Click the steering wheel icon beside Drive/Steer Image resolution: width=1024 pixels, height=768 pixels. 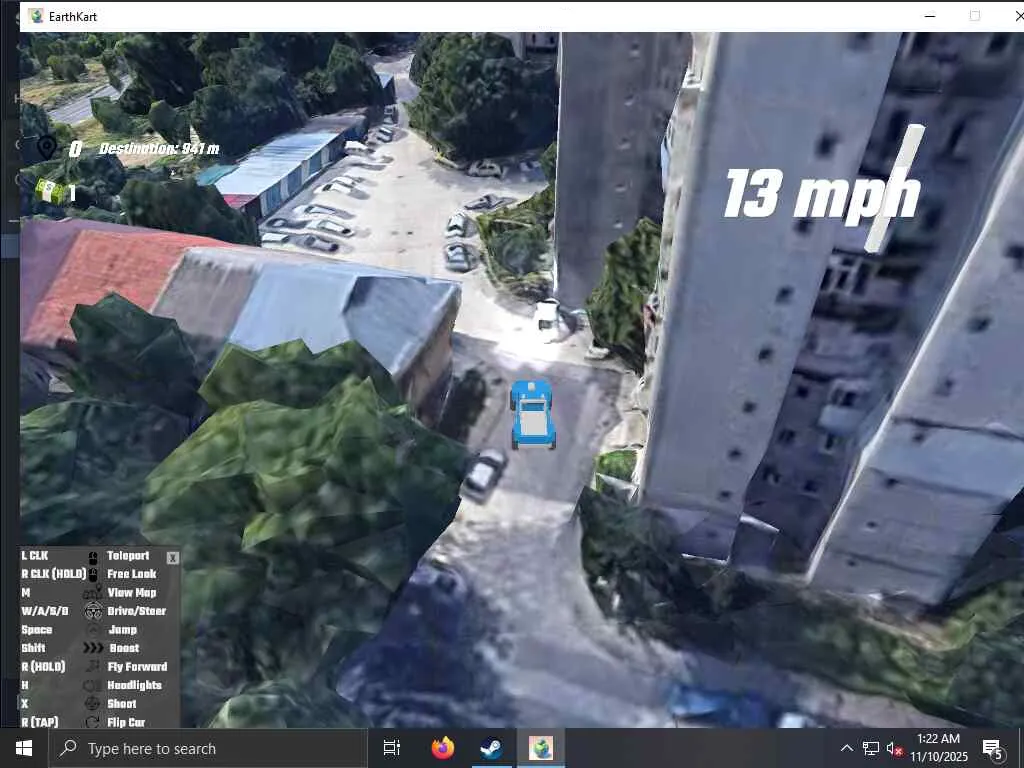(93, 611)
